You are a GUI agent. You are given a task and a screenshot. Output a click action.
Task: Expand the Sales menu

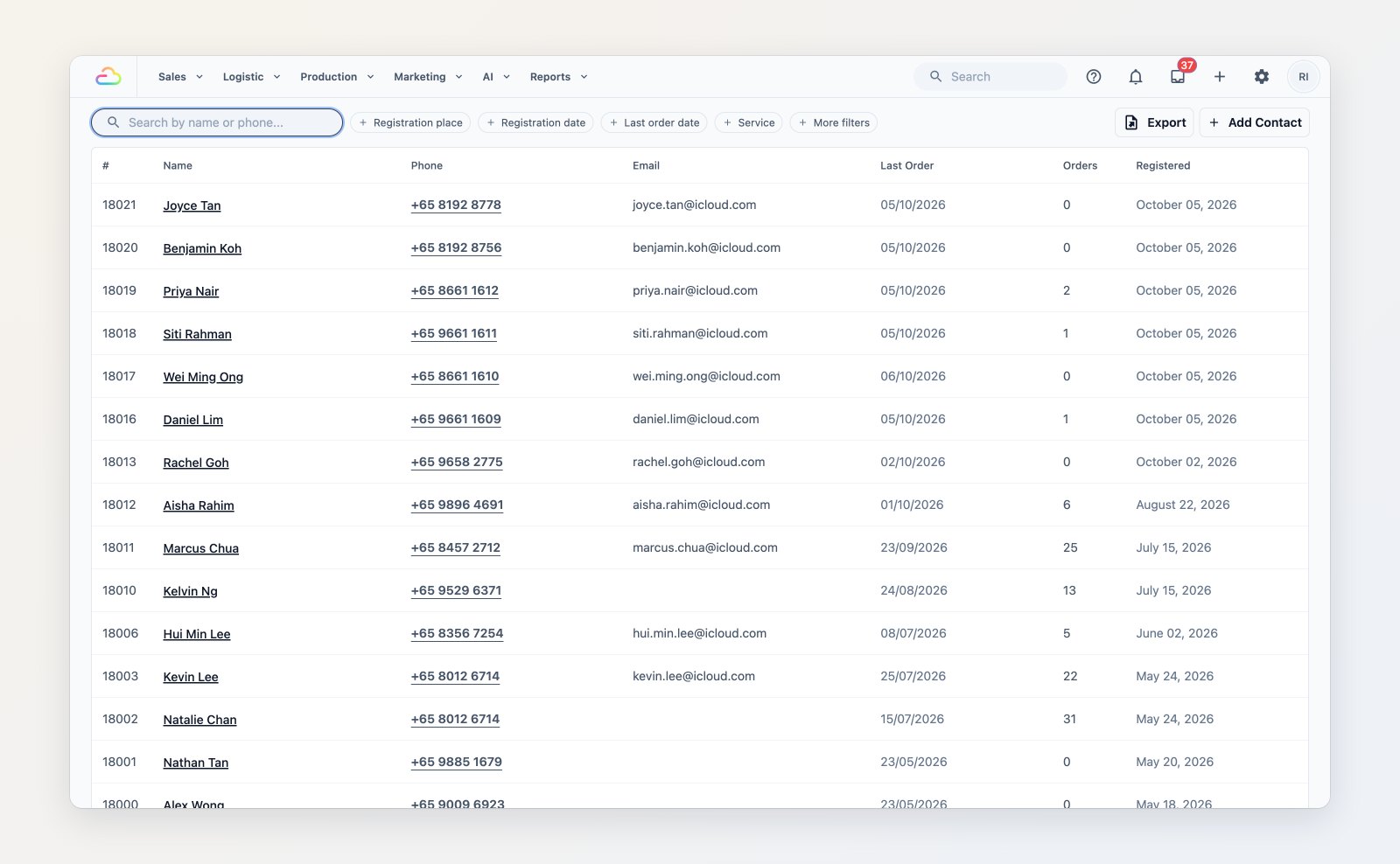click(x=180, y=77)
